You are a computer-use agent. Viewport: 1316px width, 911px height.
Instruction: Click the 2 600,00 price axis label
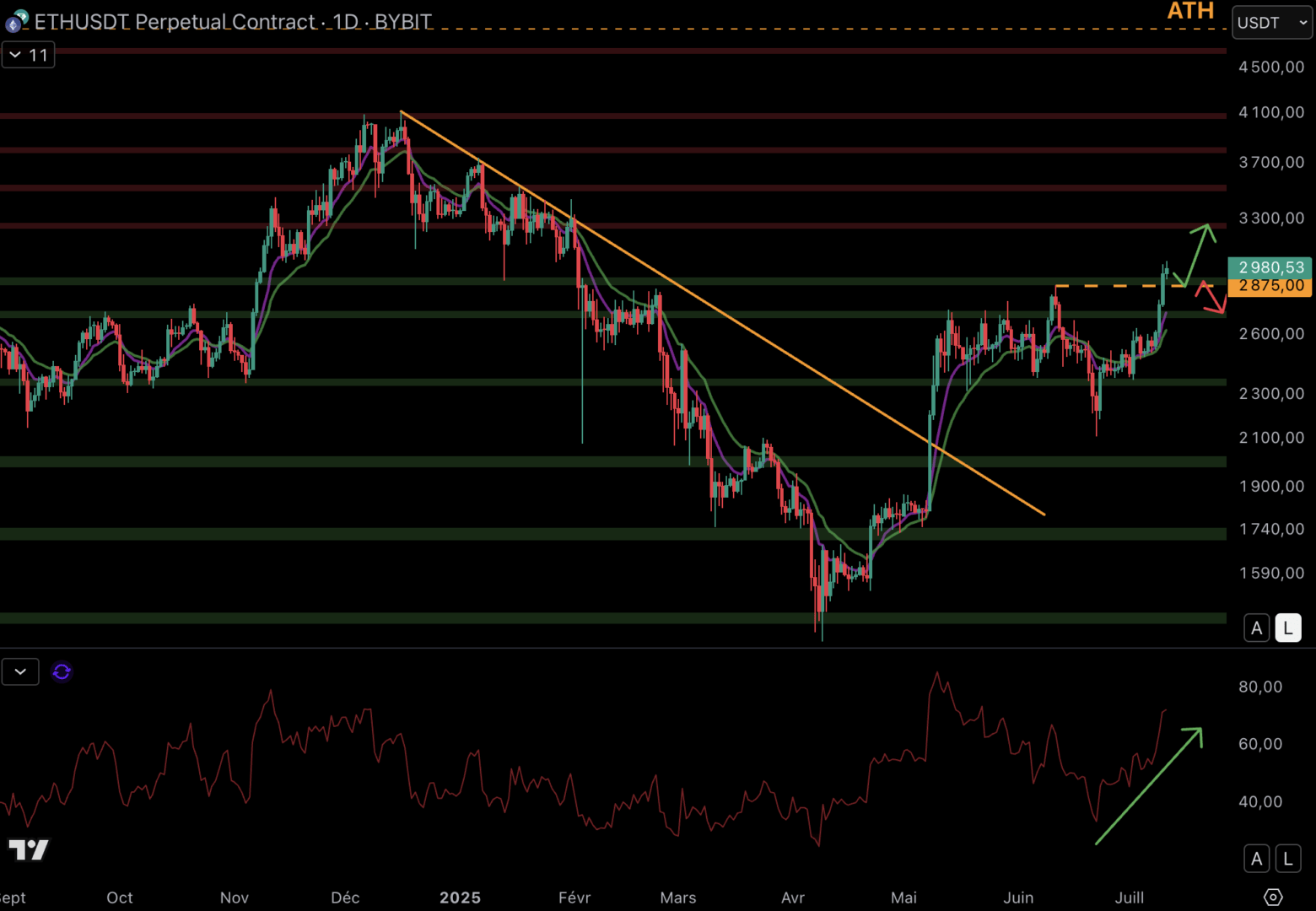tap(1271, 334)
